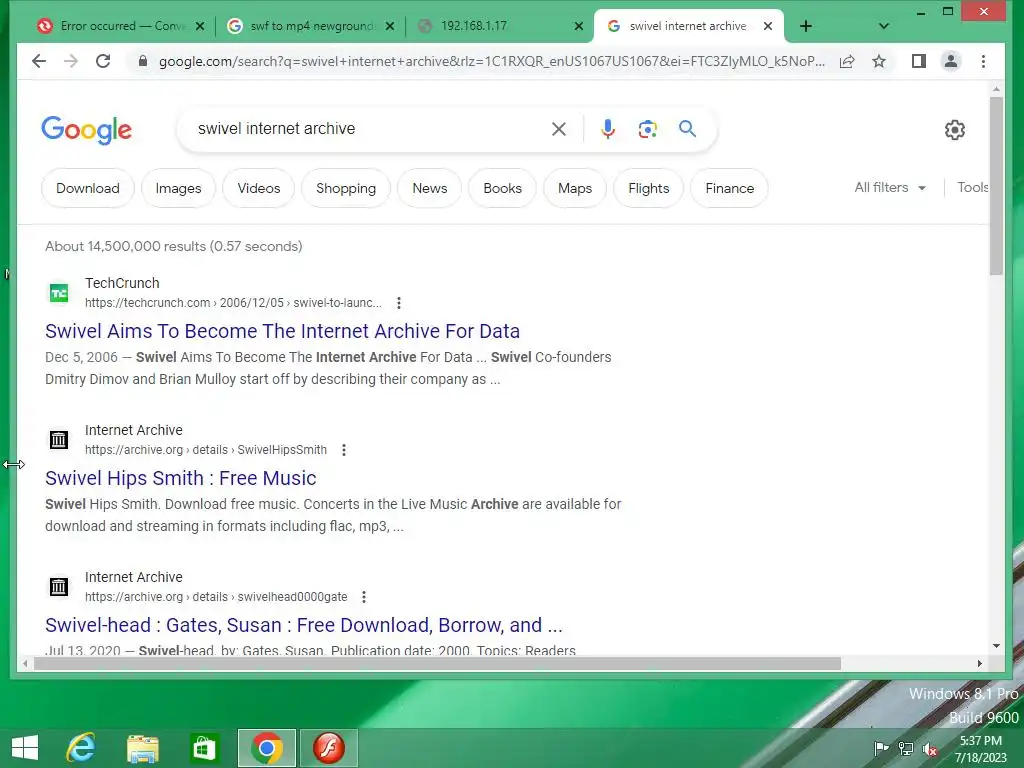Expand the All filters dropdown
1024x768 pixels.
point(890,187)
